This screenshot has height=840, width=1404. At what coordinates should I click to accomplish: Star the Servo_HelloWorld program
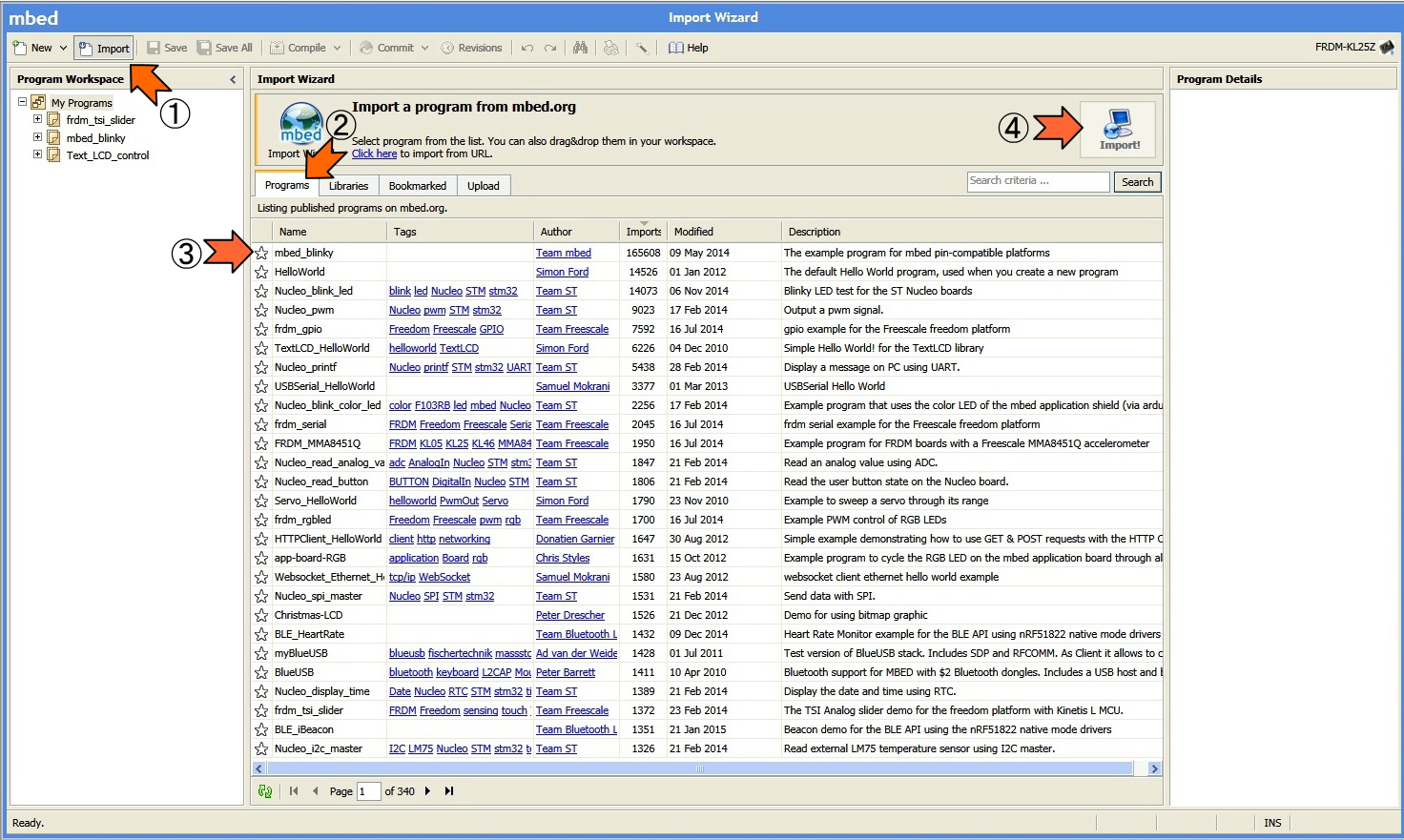pyautogui.click(x=261, y=501)
